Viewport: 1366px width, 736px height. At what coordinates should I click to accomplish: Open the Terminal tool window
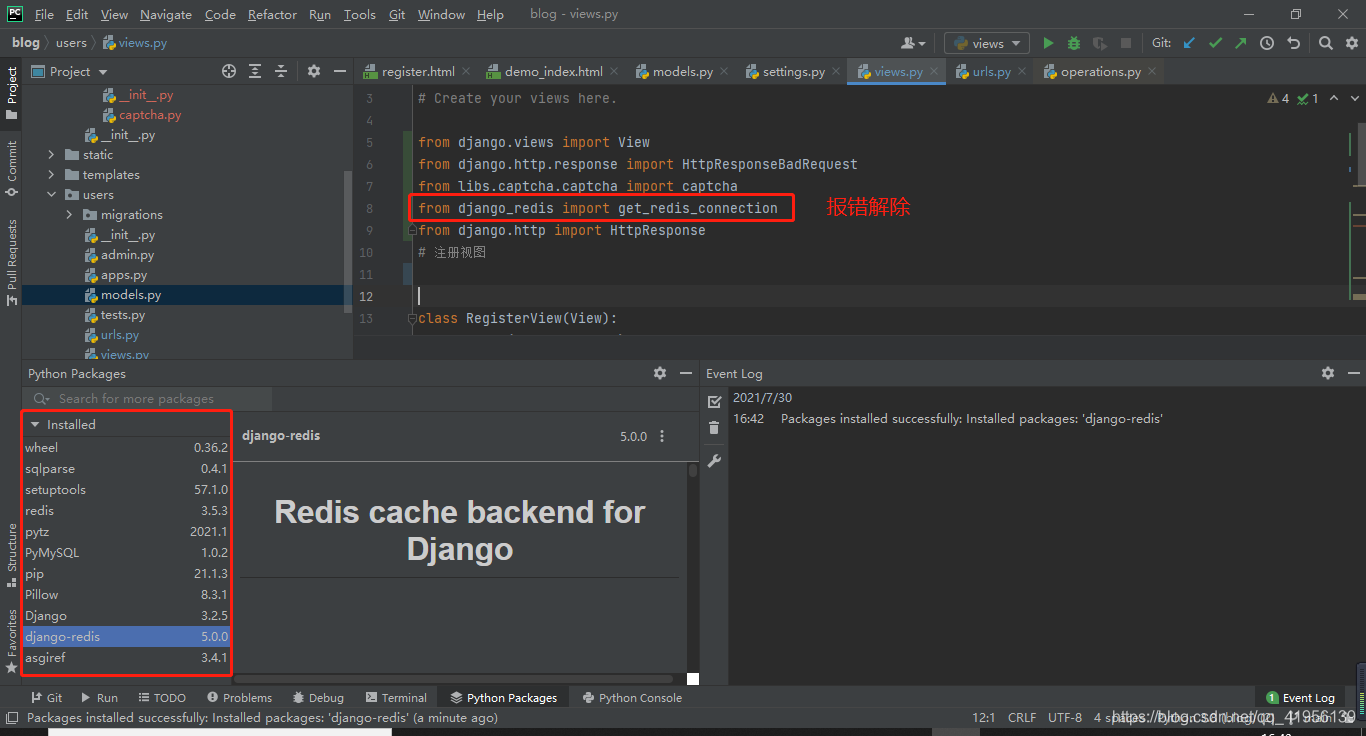coord(395,698)
